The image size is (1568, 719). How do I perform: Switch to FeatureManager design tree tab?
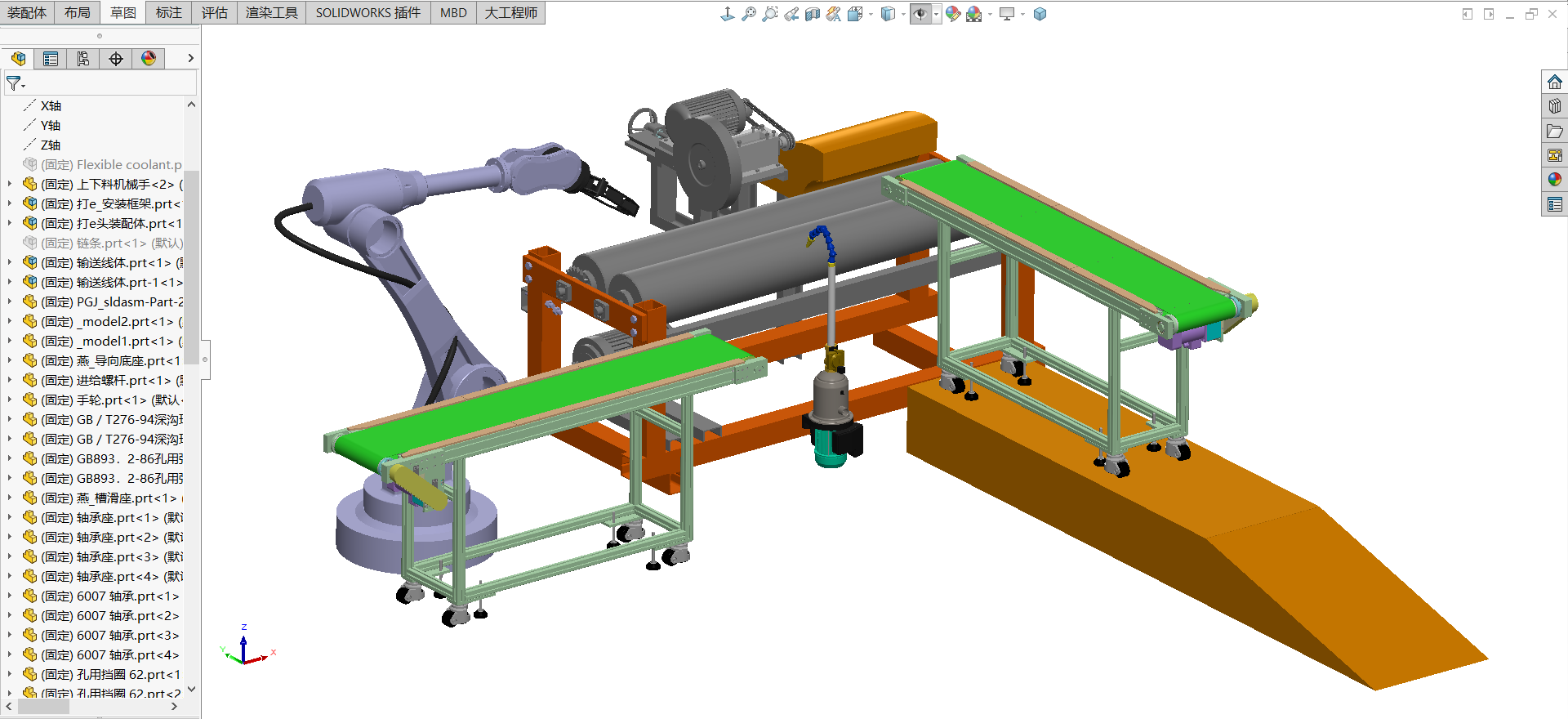pyautogui.click(x=18, y=58)
